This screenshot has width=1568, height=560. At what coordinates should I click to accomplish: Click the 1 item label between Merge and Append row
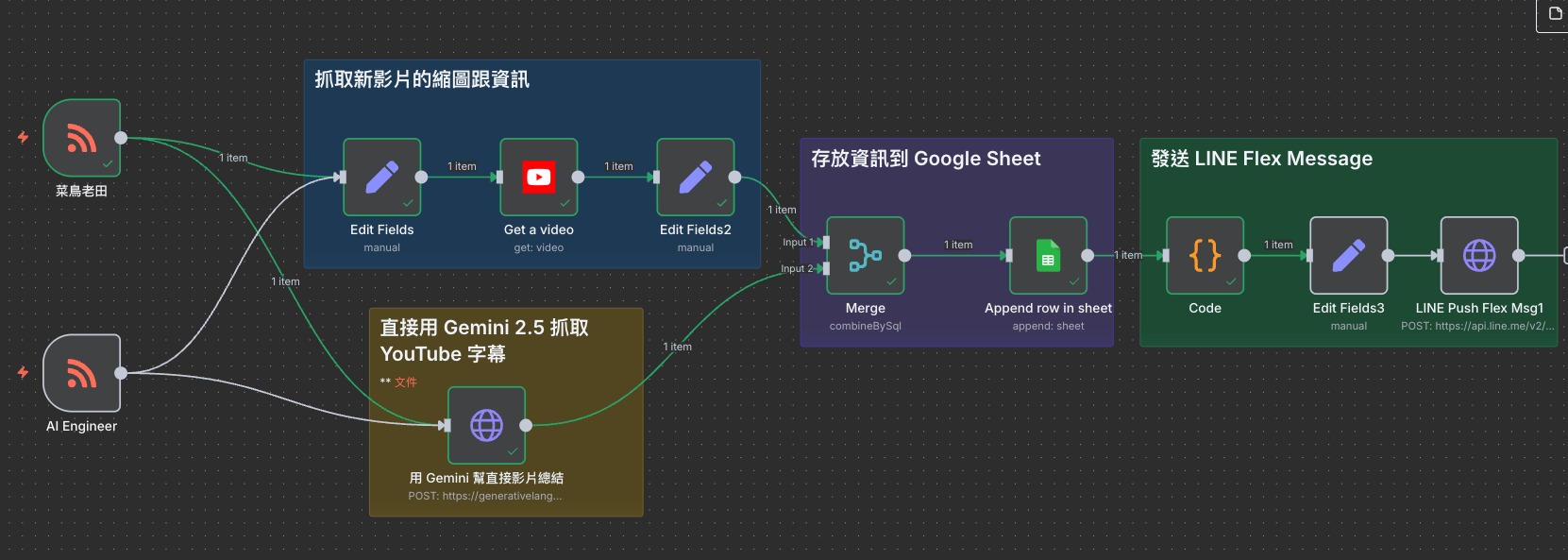click(958, 245)
